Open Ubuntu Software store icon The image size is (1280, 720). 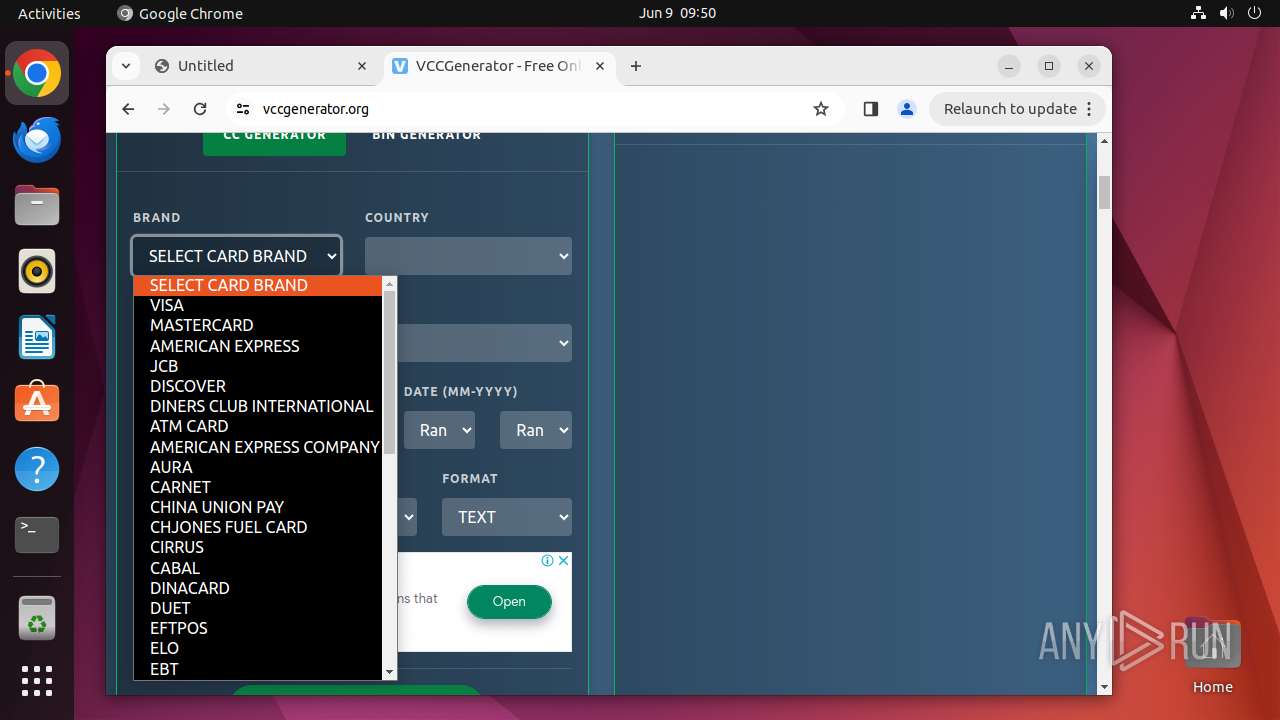pyautogui.click(x=37, y=403)
